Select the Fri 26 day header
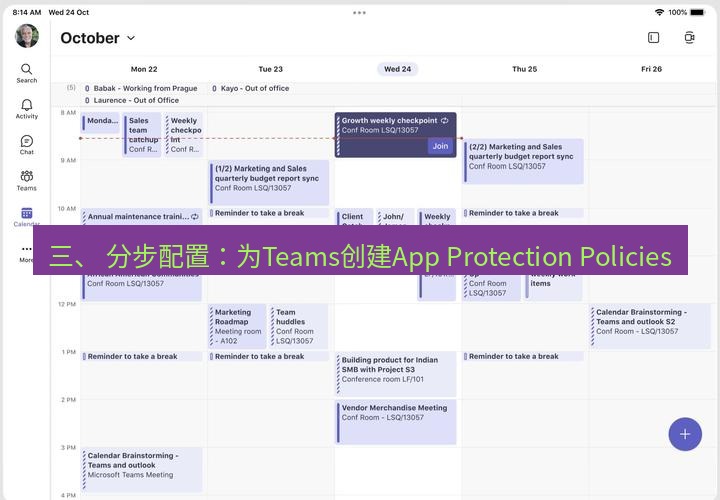 (x=651, y=69)
